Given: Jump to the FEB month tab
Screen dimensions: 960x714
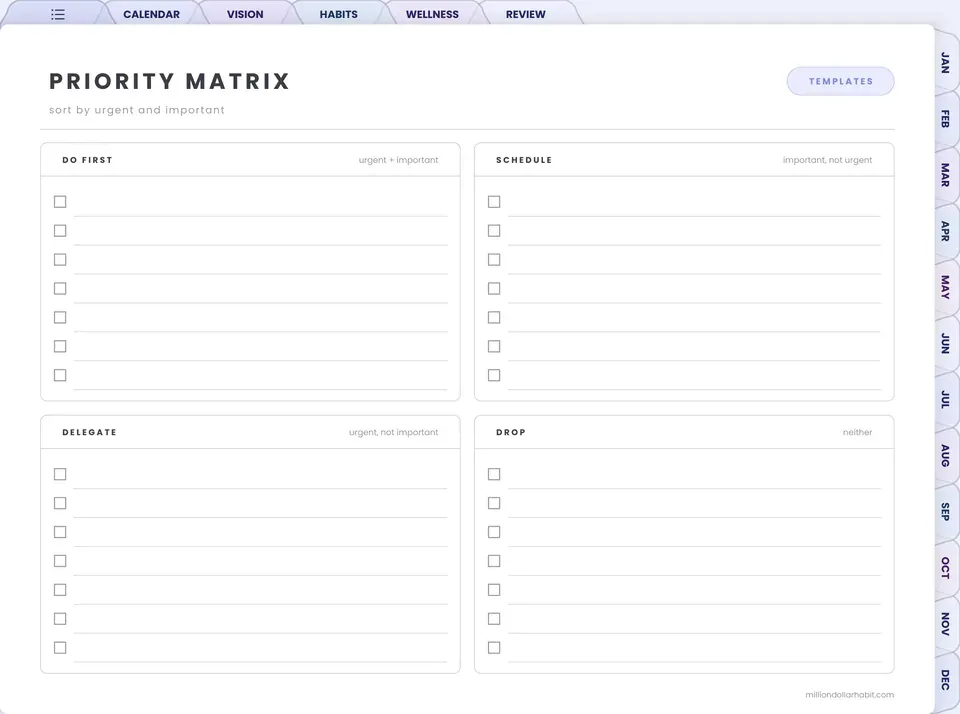Looking at the screenshot, I should point(945,119).
